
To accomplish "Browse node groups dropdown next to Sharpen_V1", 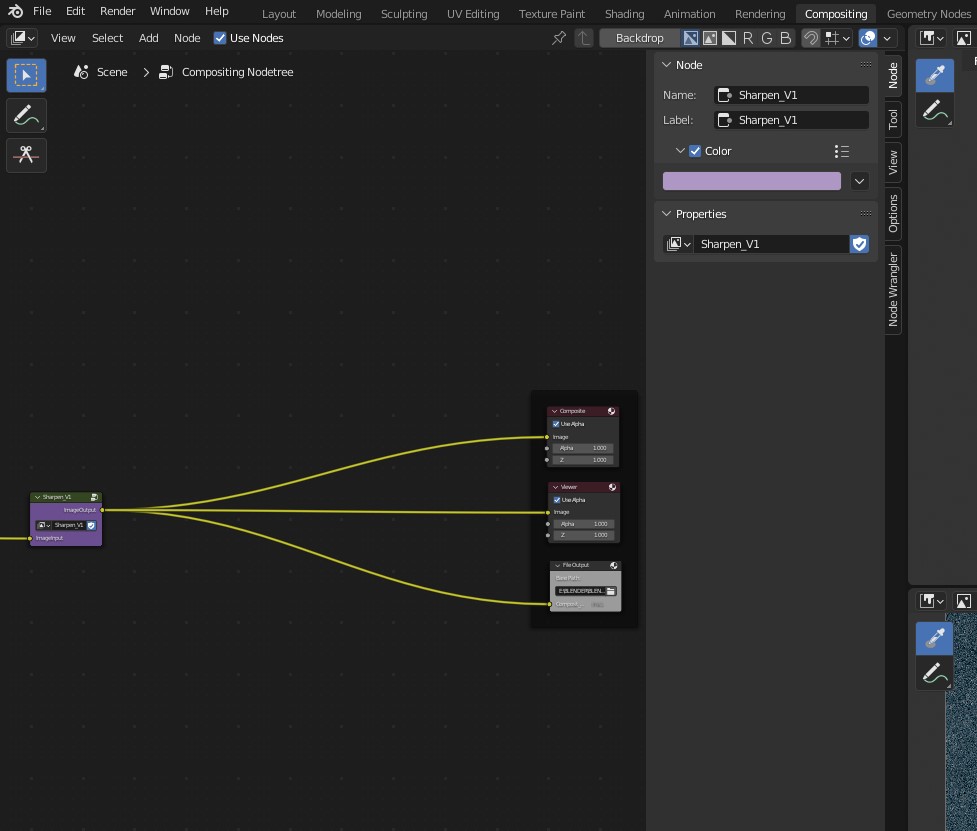I will [679, 244].
